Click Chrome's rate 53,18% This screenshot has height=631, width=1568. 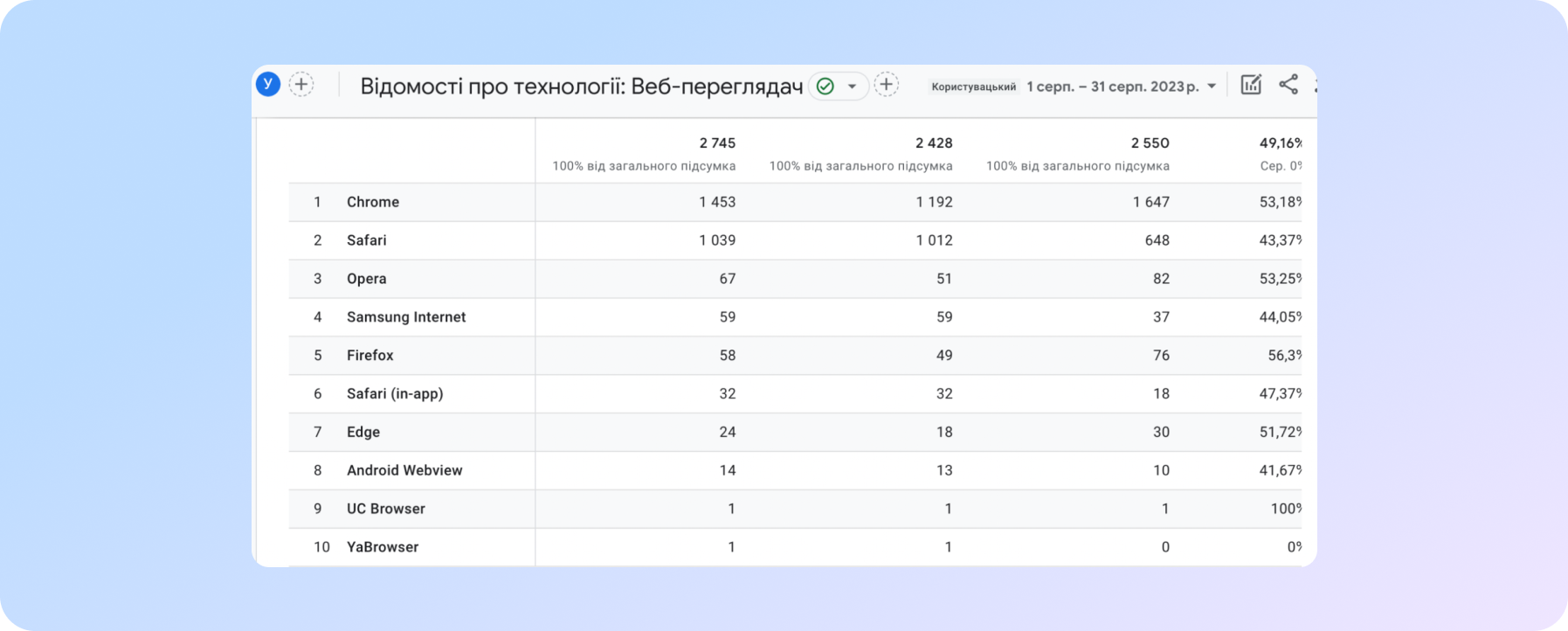click(x=1281, y=202)
